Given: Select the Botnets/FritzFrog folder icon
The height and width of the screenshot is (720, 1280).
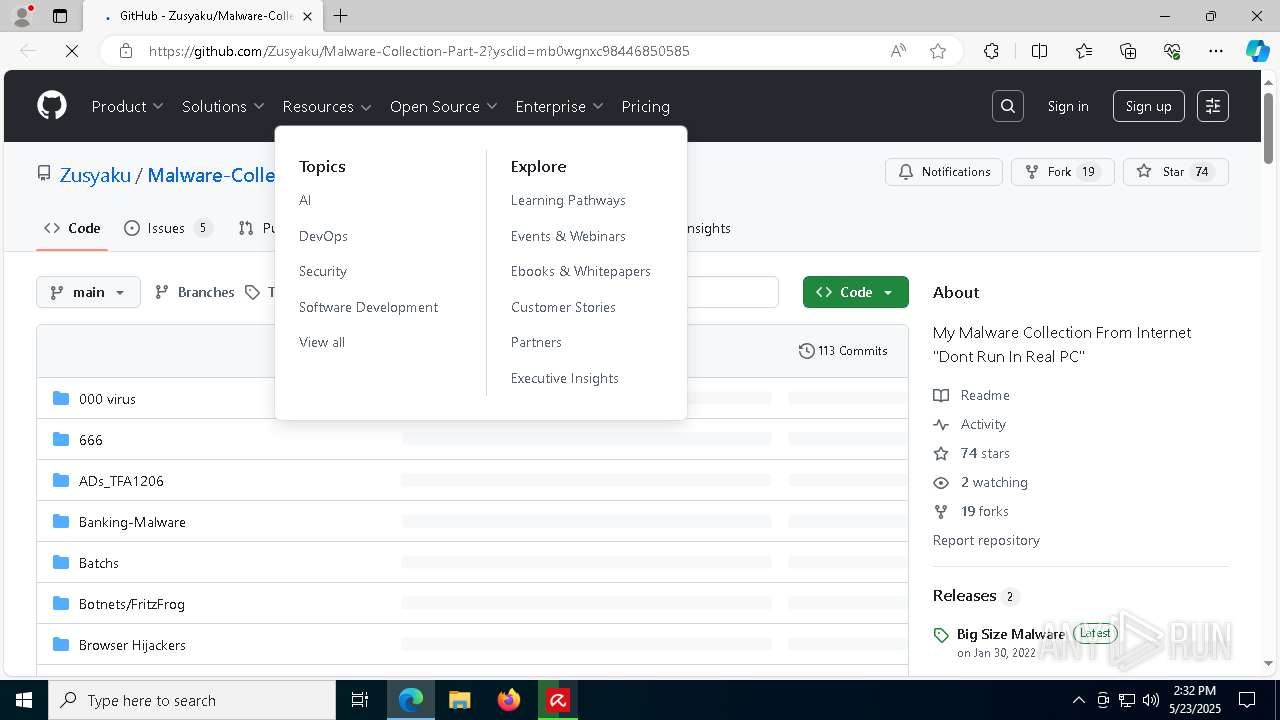Looking at the screenshot, I should pyautogui.click(x=61, y=603).
